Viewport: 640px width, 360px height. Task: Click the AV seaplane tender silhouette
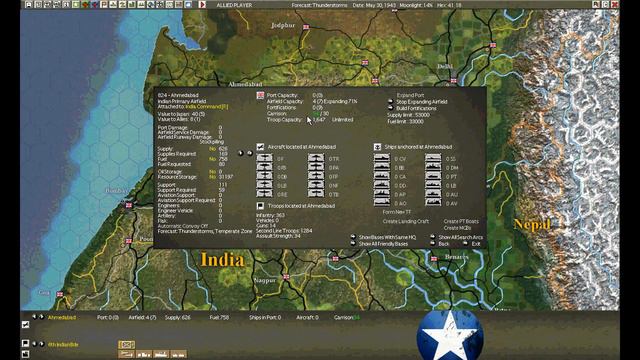433,202
